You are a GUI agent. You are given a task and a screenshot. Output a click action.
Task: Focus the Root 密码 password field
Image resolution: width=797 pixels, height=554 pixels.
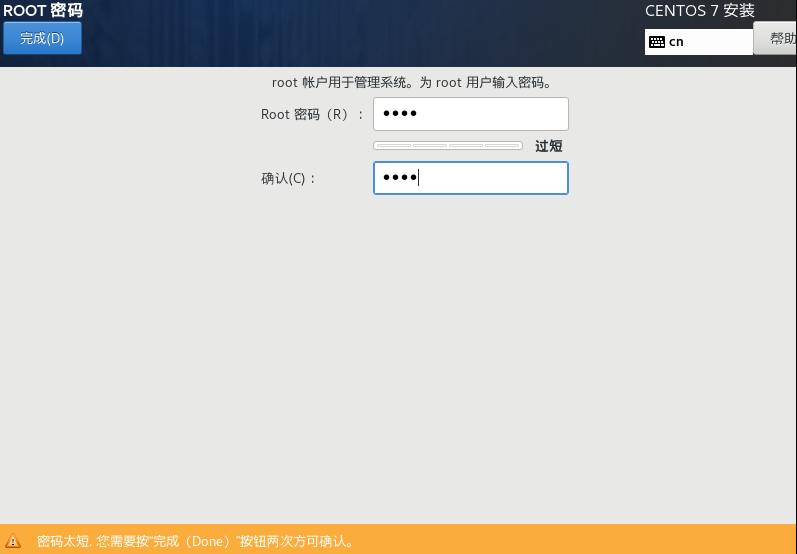[471, 114]
